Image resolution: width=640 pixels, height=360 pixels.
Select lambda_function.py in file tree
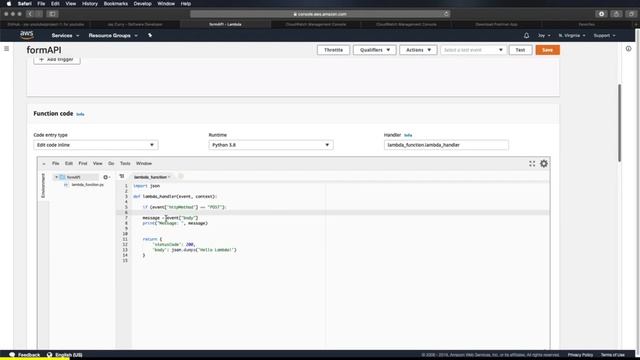(x=87, y=185)
